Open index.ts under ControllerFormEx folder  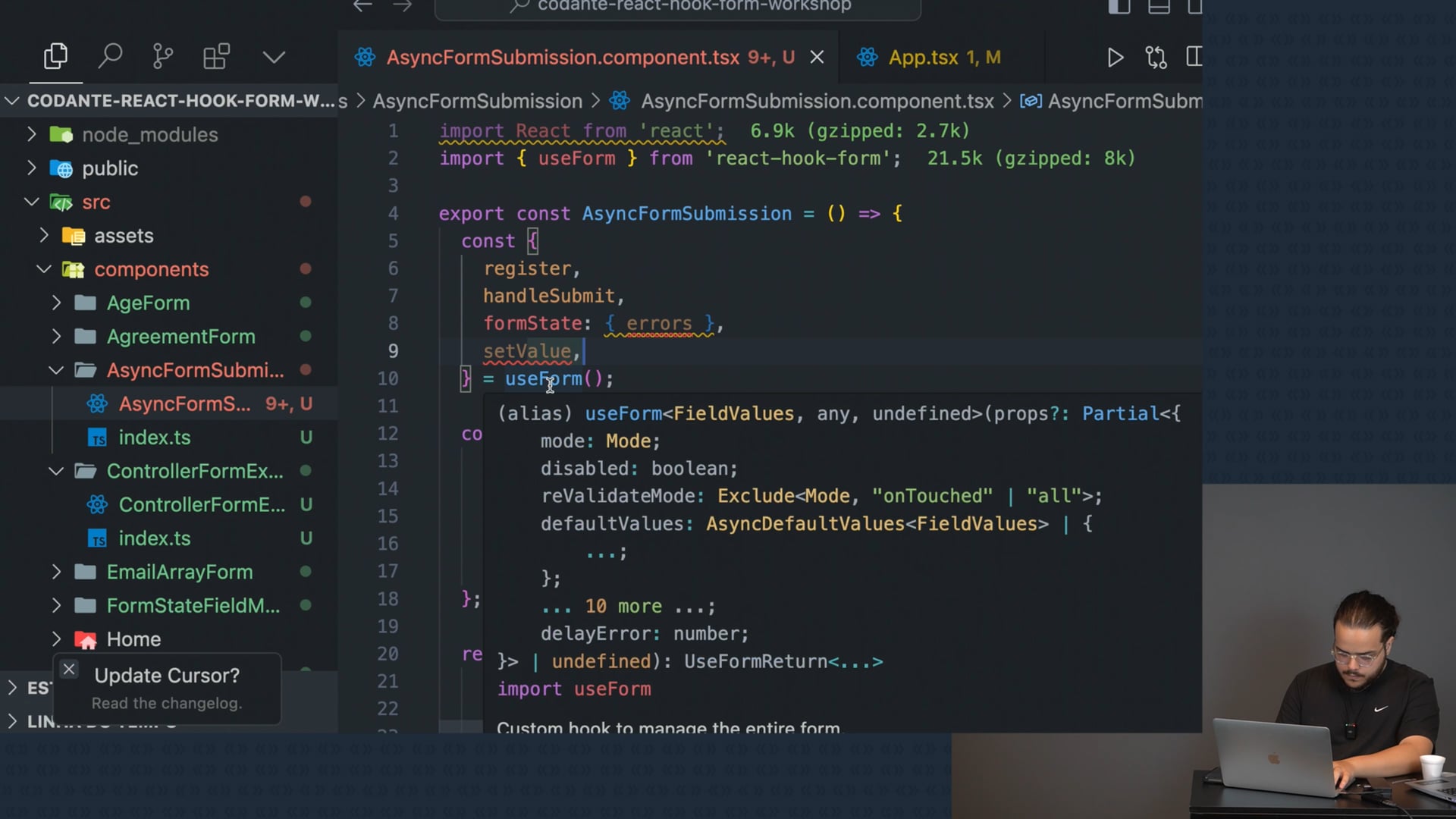click(x=154, y=538)
